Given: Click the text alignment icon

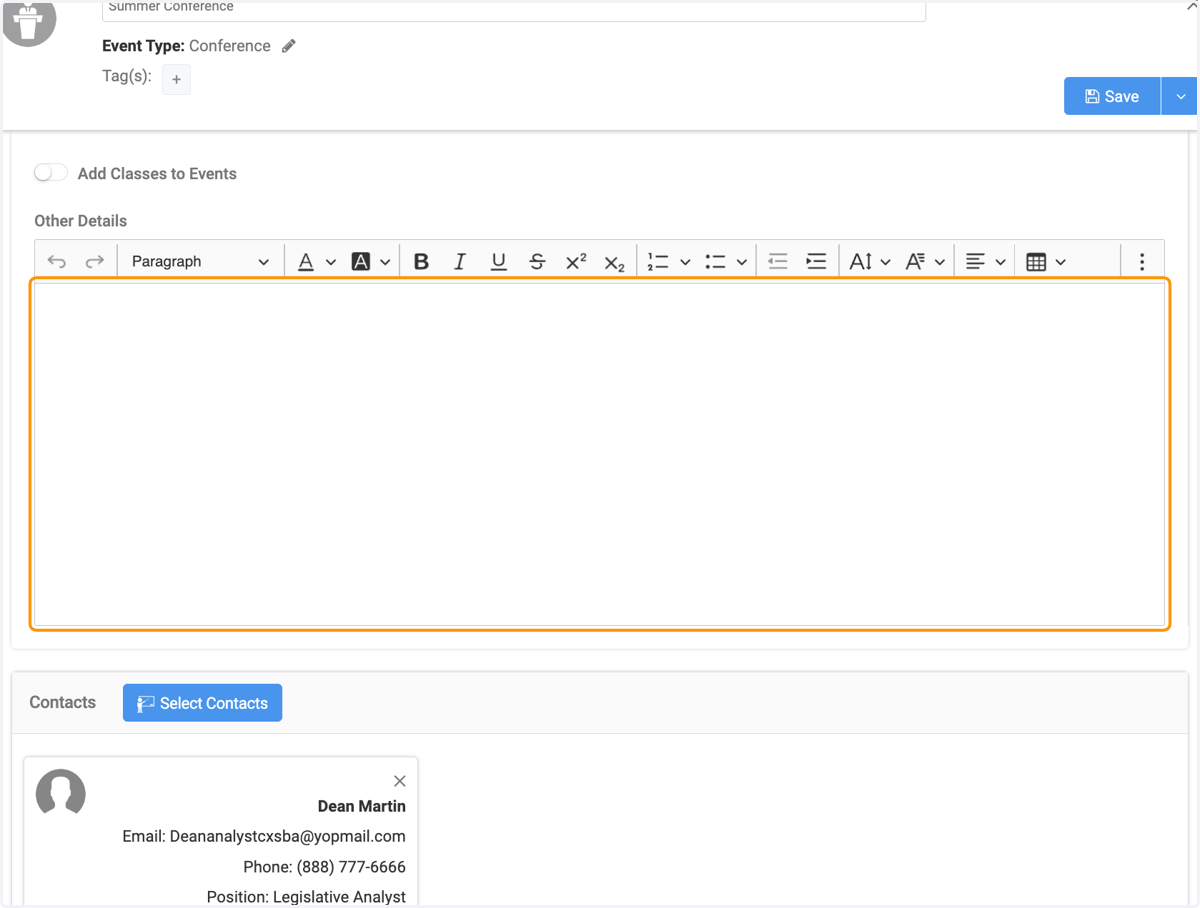Looking at the screenshot, I should click(975, 261).
